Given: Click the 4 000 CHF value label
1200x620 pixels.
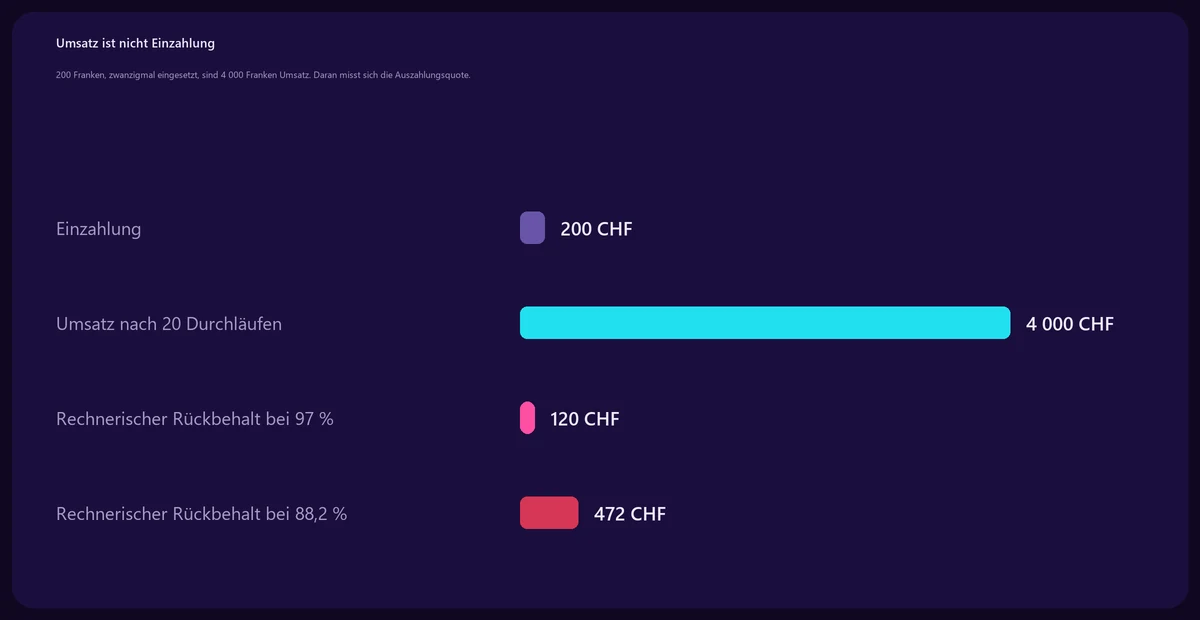Looking at the screenshot, I should pos(1070,324).
